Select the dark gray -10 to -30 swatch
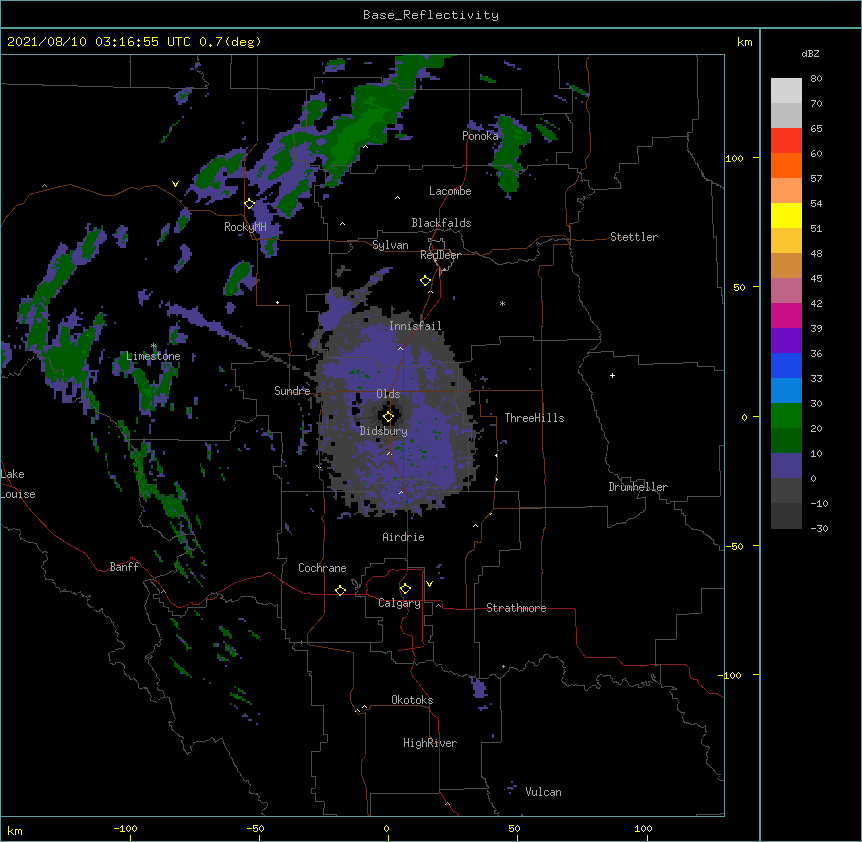The height and width of the screenshot is (842, 862). tap(786, 516)
